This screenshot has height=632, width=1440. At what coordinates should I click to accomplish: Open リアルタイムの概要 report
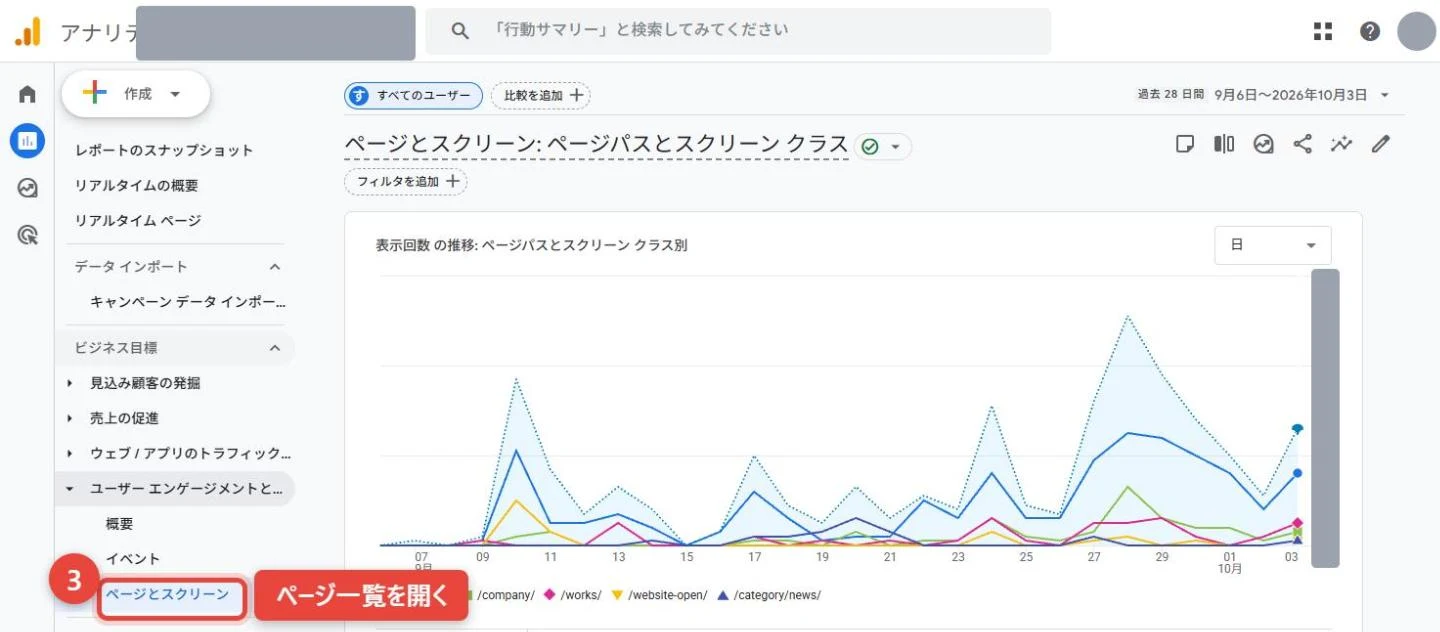[137, 185]
